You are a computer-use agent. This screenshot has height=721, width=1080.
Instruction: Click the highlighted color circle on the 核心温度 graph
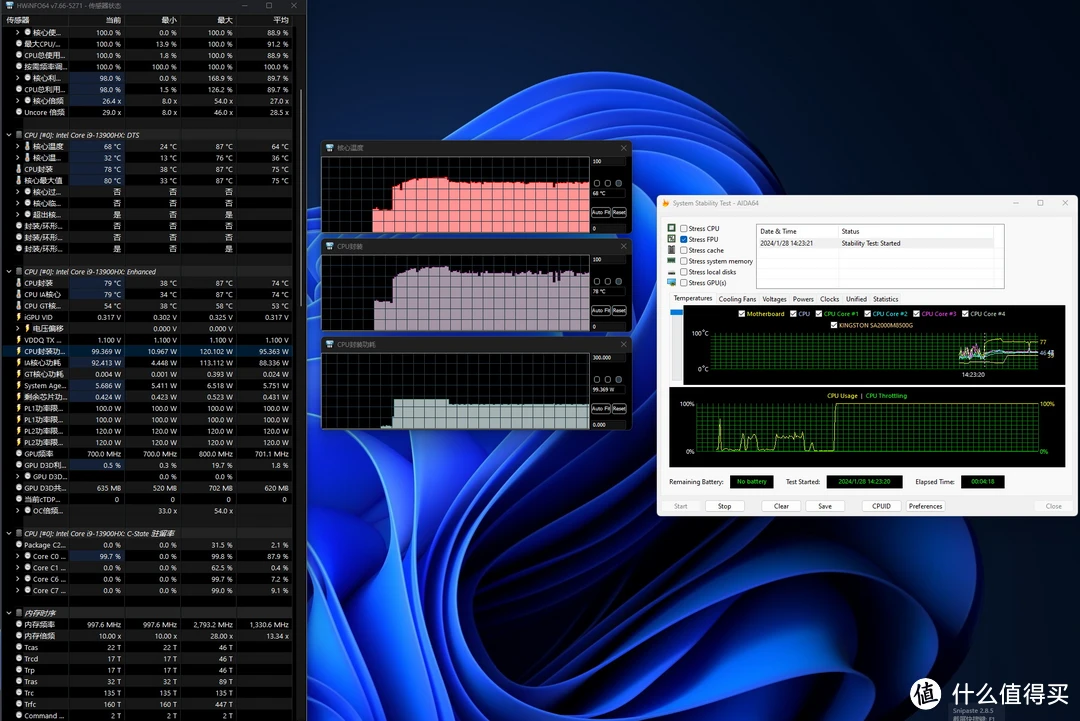coord(619,183)
